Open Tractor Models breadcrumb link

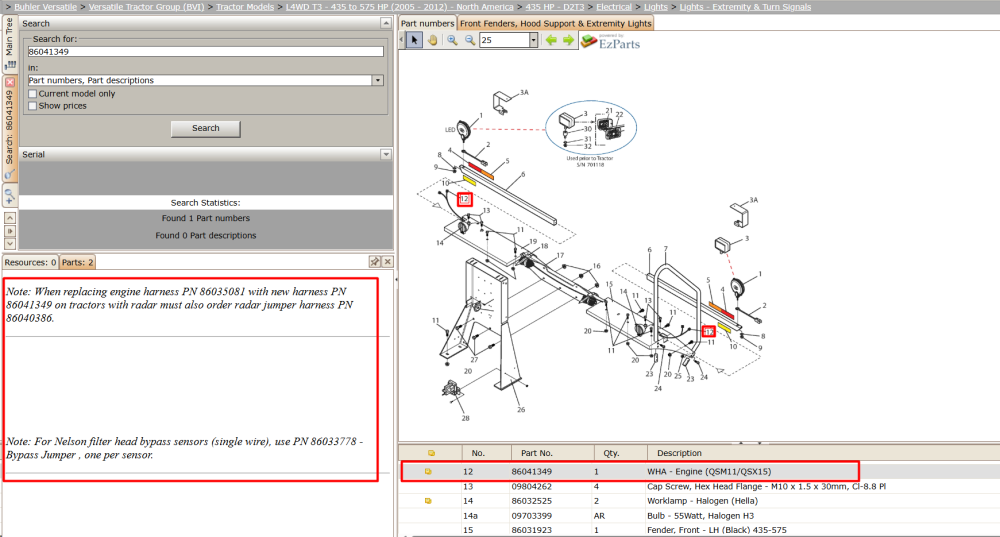[245, 6]
